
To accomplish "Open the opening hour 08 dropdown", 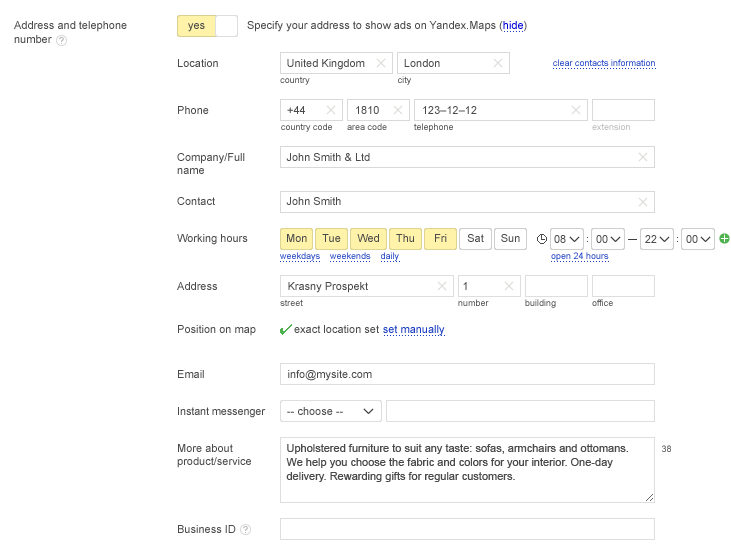I will coord(567,238).
